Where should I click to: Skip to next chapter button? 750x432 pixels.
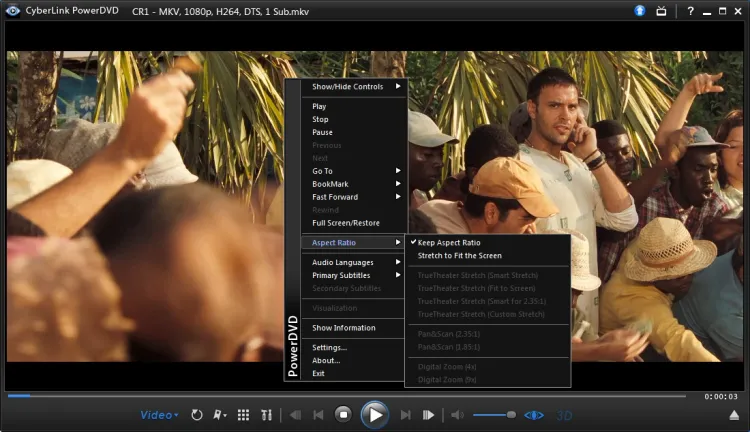[x=406, y=415]
